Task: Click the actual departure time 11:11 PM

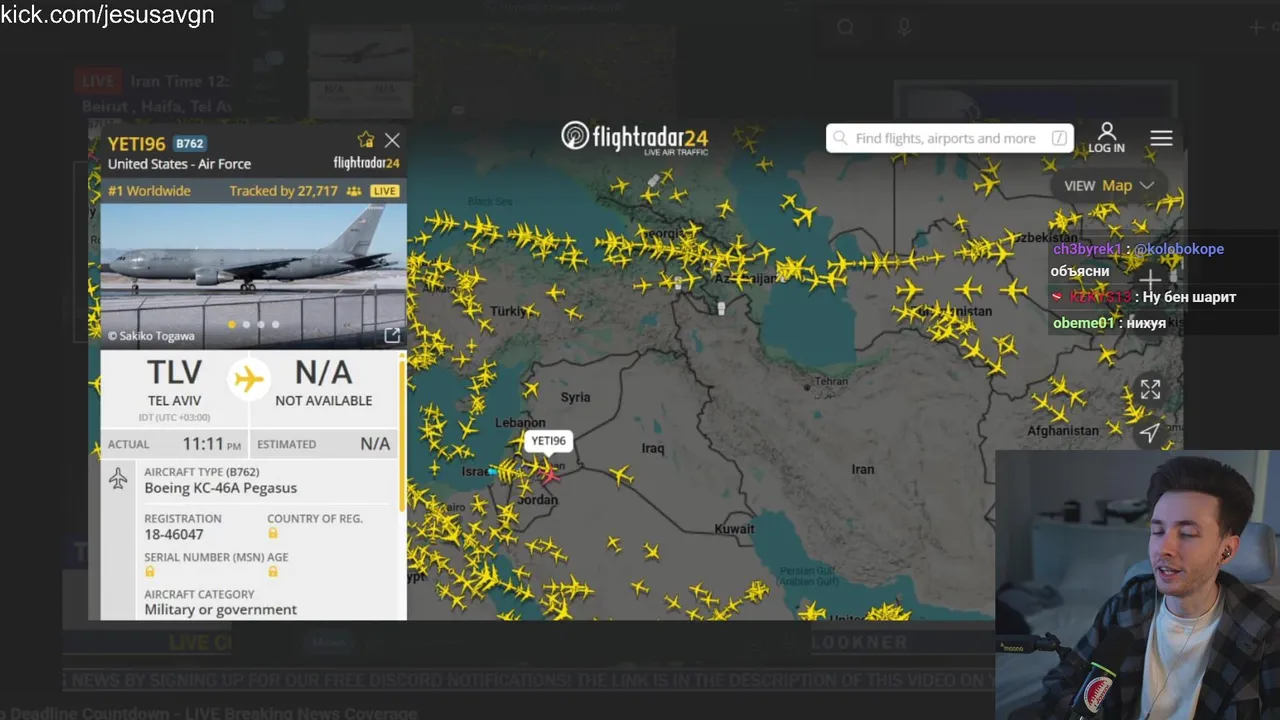Action: click(x=211, y=444)
